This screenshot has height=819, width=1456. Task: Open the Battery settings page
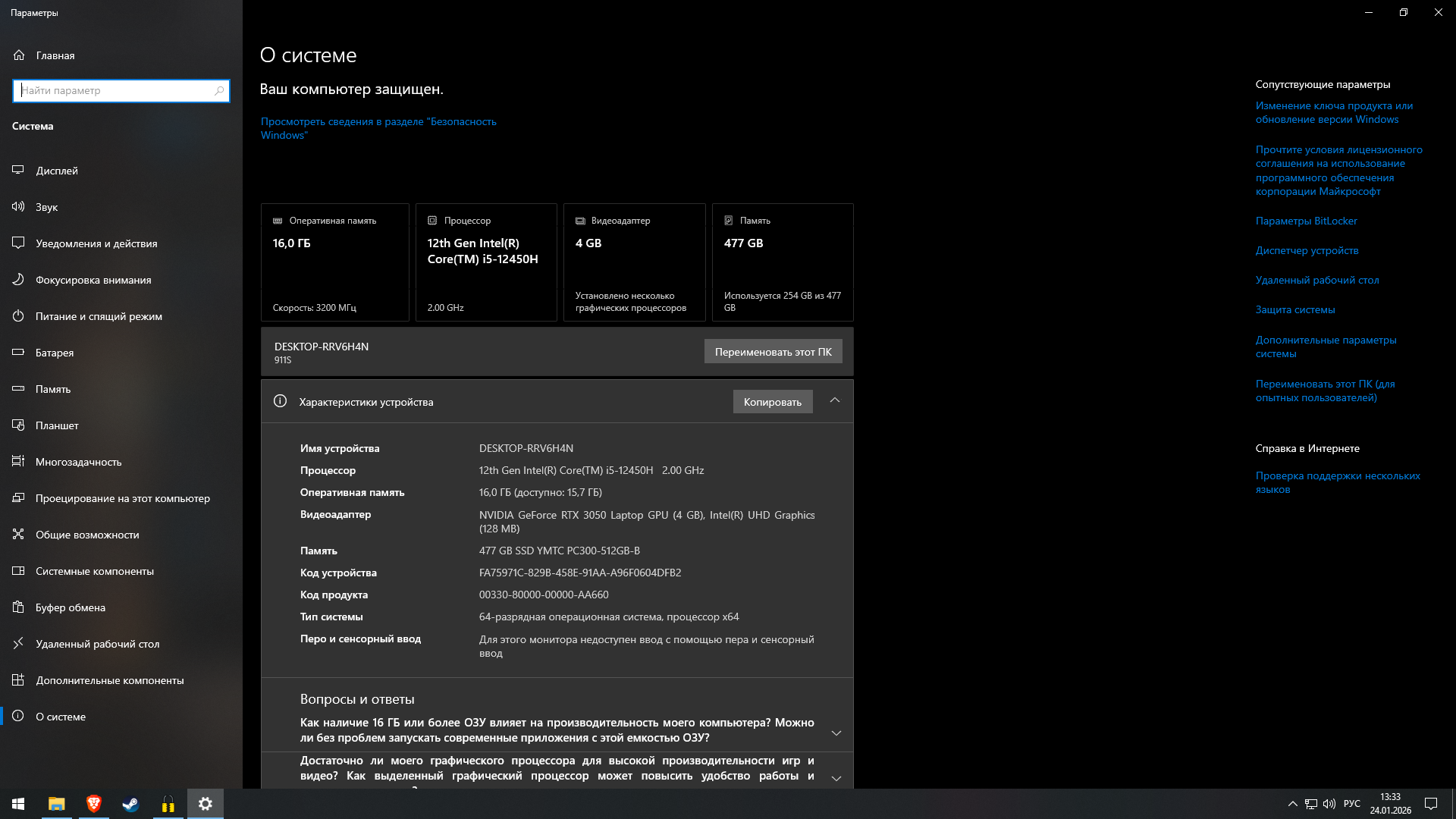pos(55,353)
